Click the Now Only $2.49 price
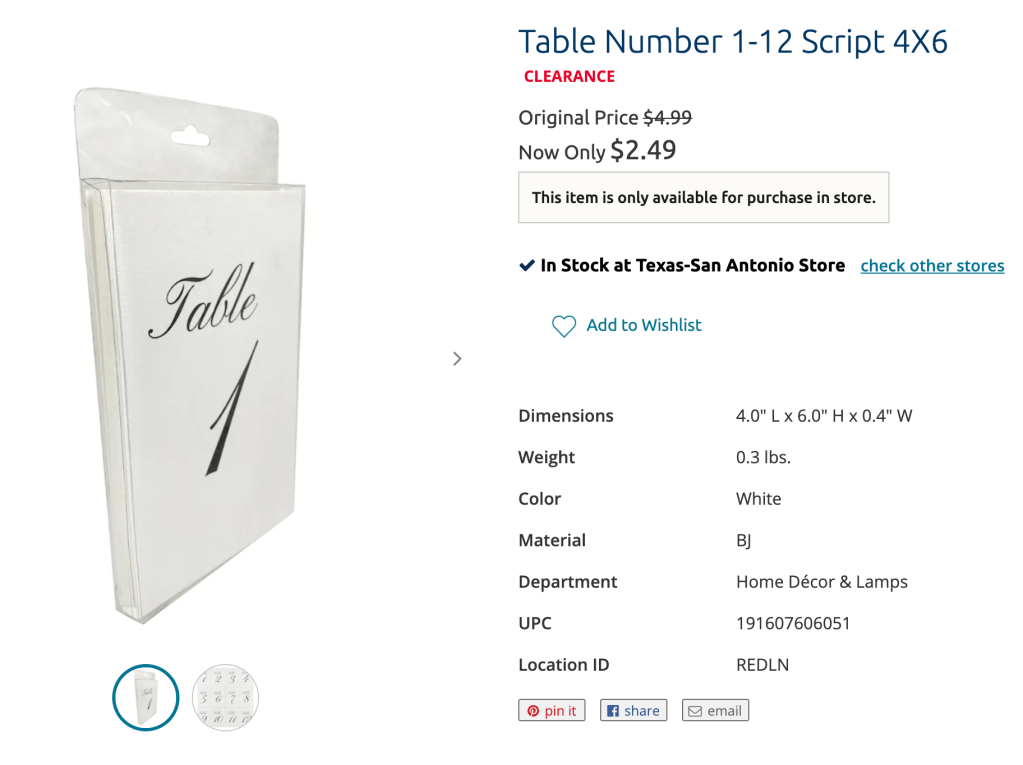Image resolution: width=1023 pixels, height=765 pixels. click(597, 151)
